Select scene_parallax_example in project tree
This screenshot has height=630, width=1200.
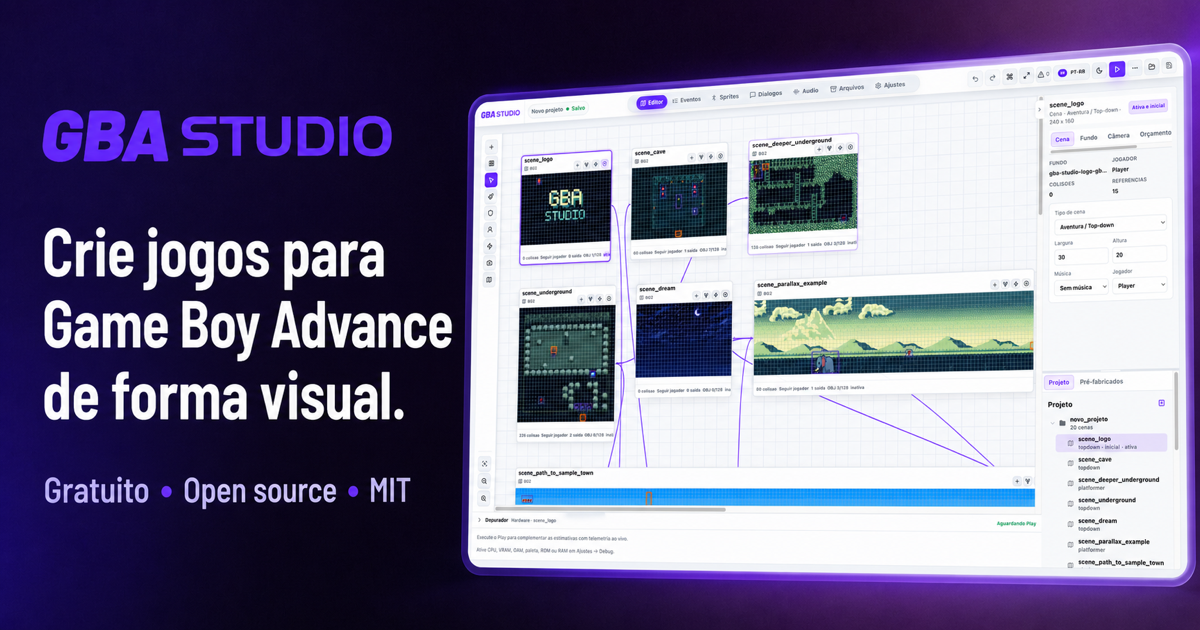(x=1111, y=545)
